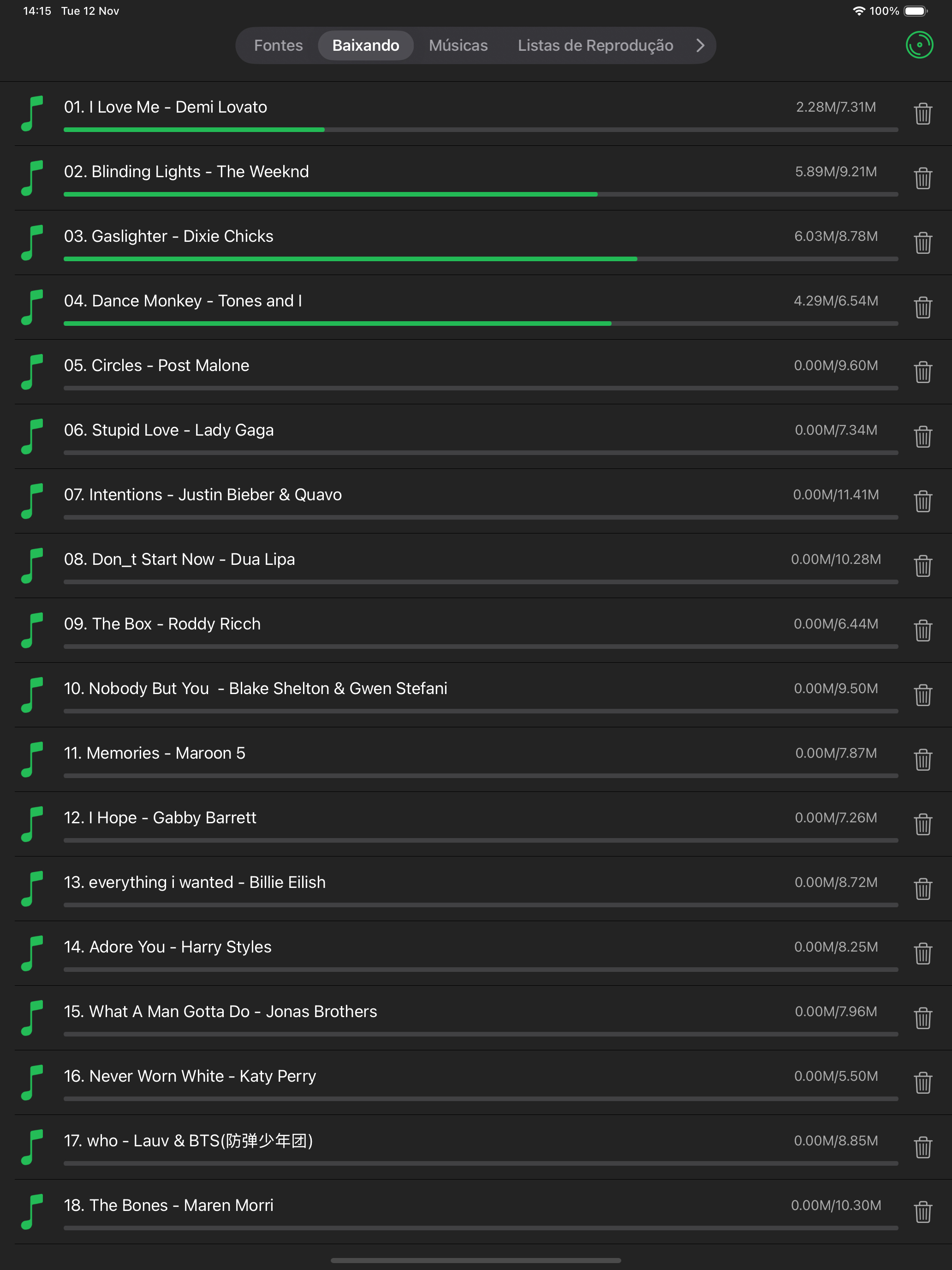
Task: Tap music note icon beside Dance Monkey
Action: click(x=32, y=307)
